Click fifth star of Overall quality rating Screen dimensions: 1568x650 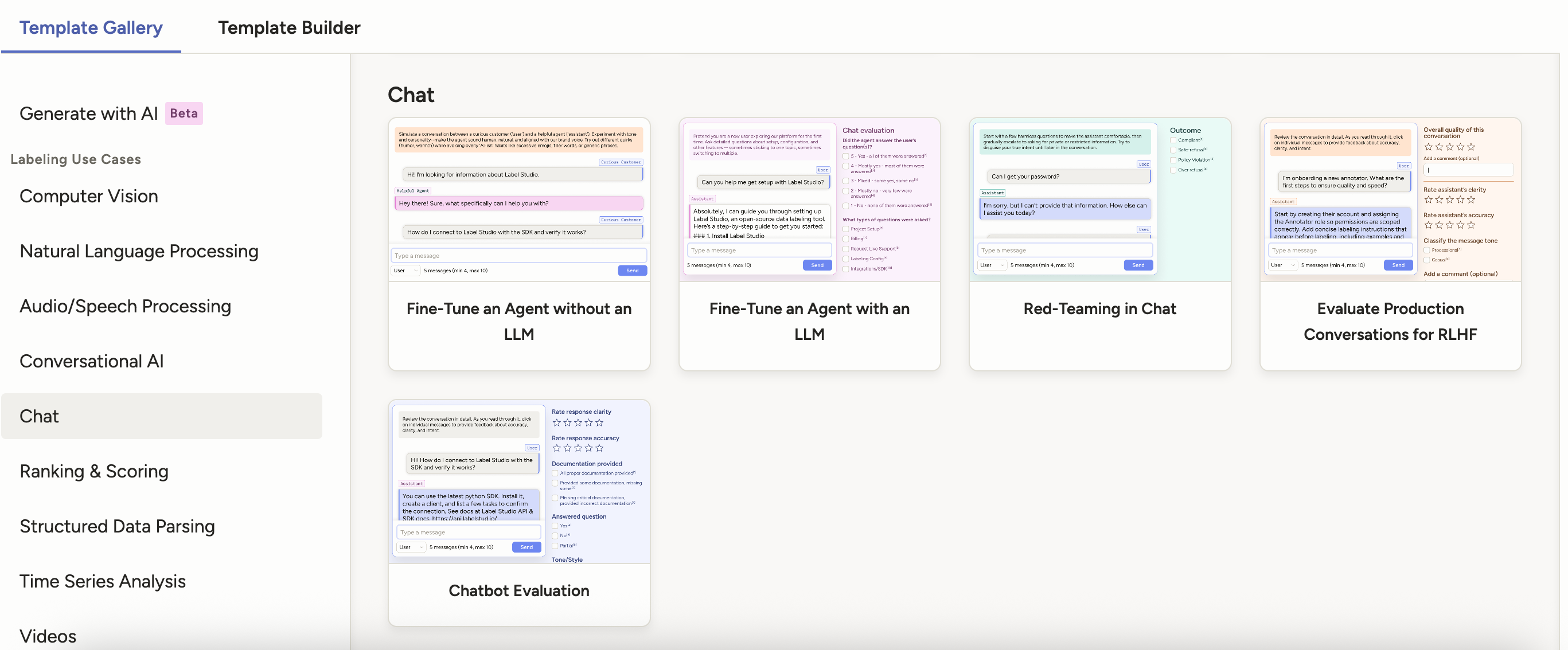click(x=1471, y=147)
